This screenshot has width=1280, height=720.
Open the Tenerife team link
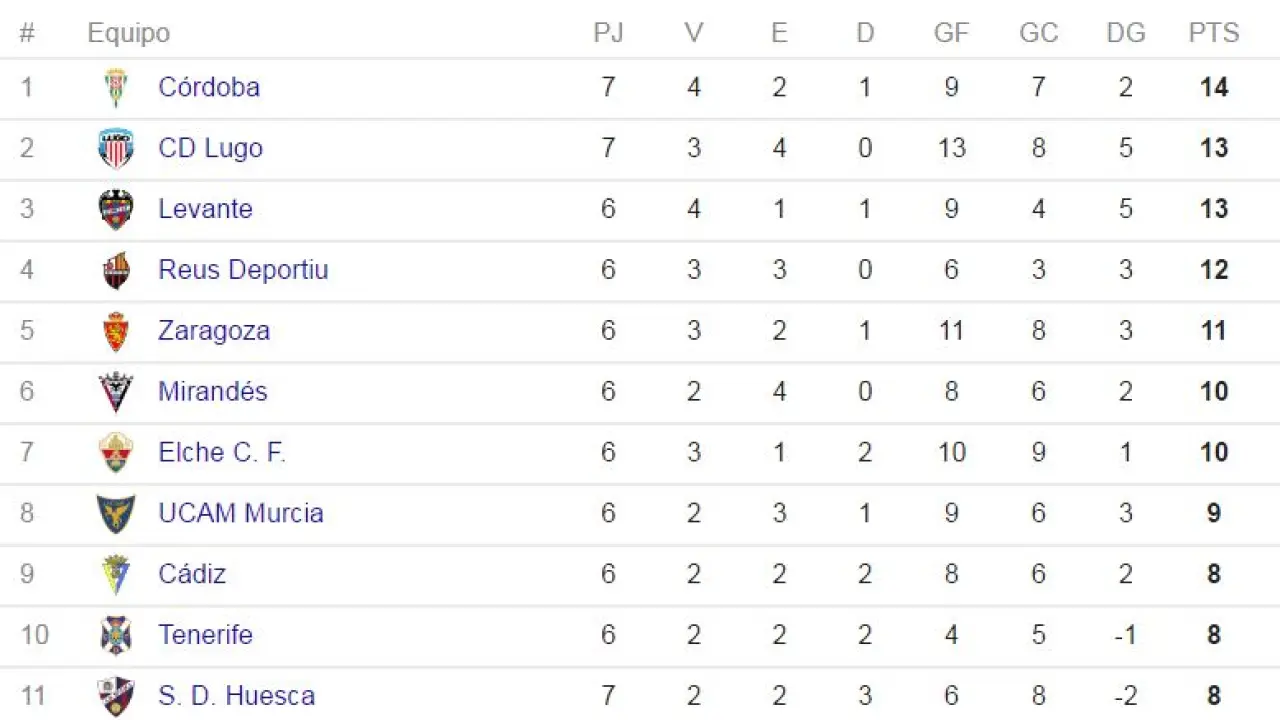[x=205, y=635]
